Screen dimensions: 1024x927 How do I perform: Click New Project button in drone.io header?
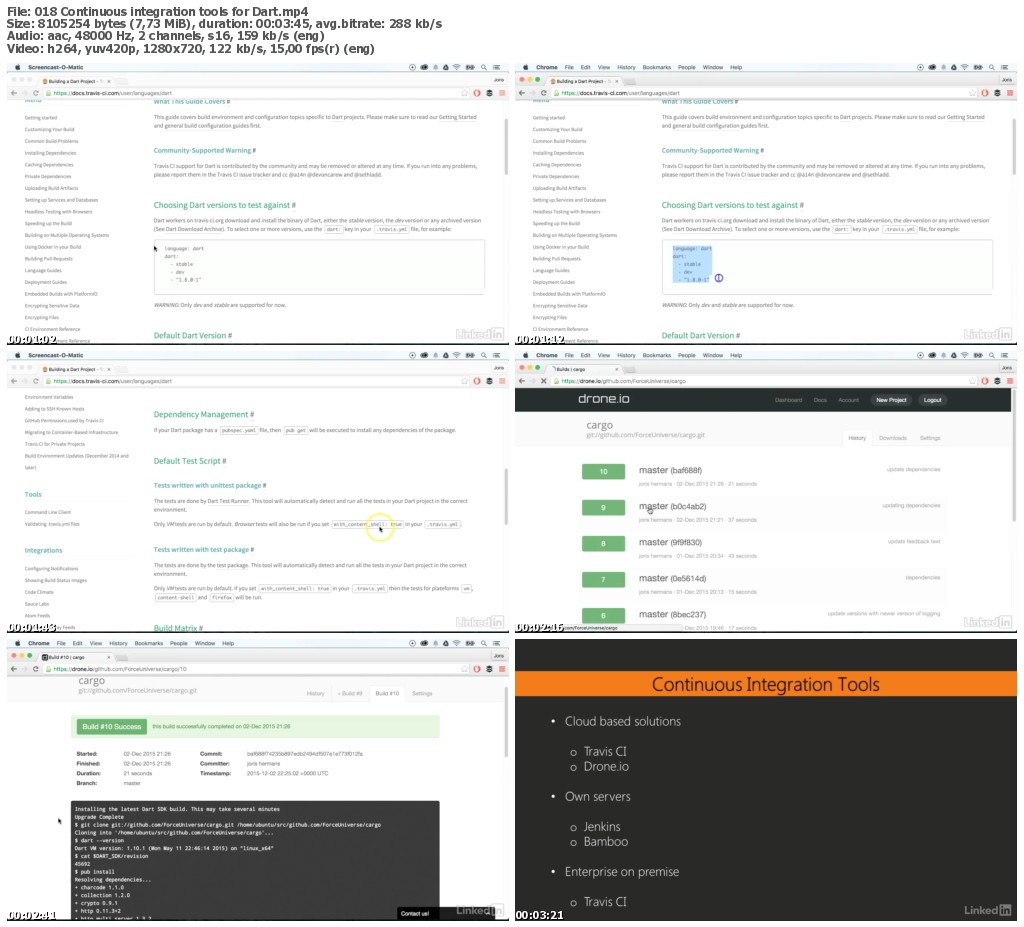coord(891,400)
